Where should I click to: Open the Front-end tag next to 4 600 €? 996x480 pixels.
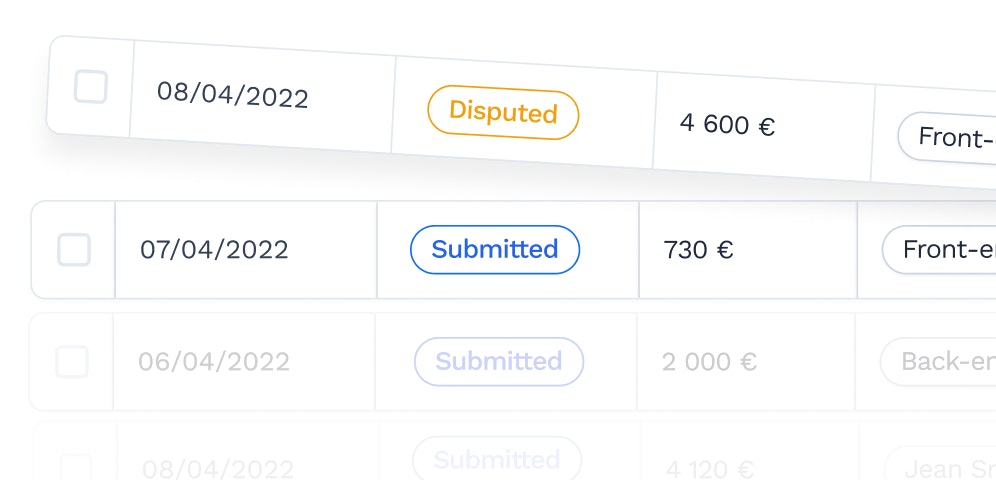click(x=946, y=137)
